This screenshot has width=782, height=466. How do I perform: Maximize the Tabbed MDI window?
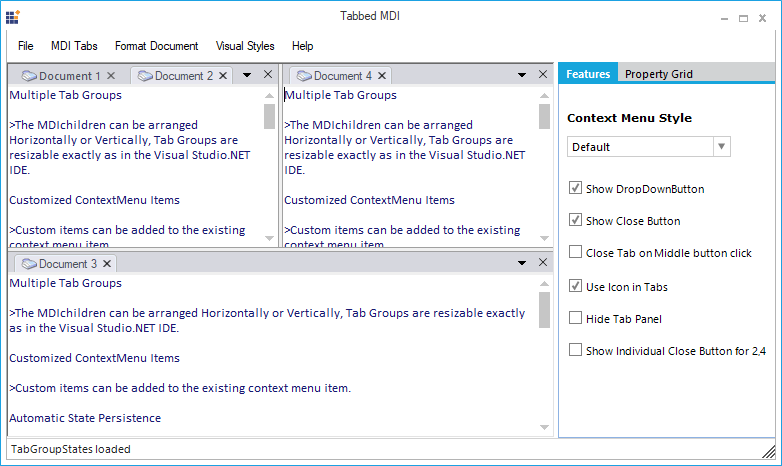tap(743, 18)
